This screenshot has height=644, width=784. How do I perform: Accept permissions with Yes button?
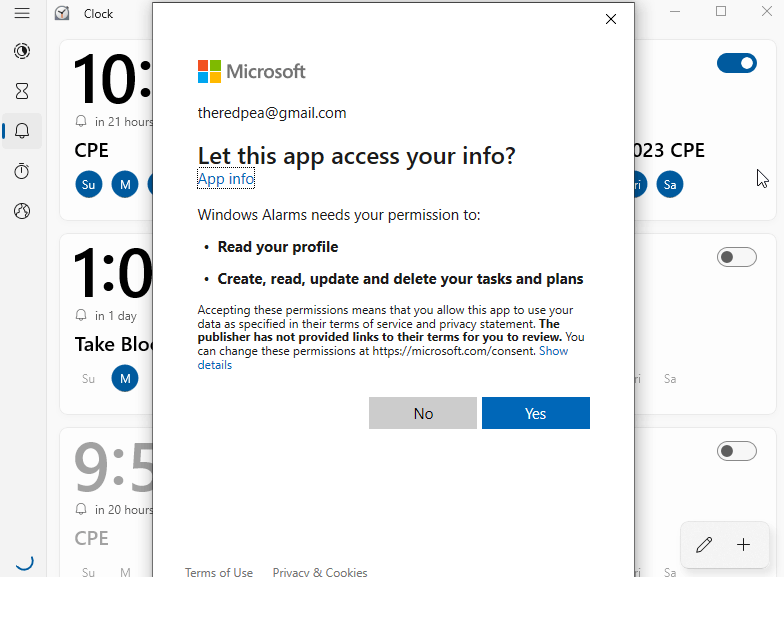tap(536, 413)
